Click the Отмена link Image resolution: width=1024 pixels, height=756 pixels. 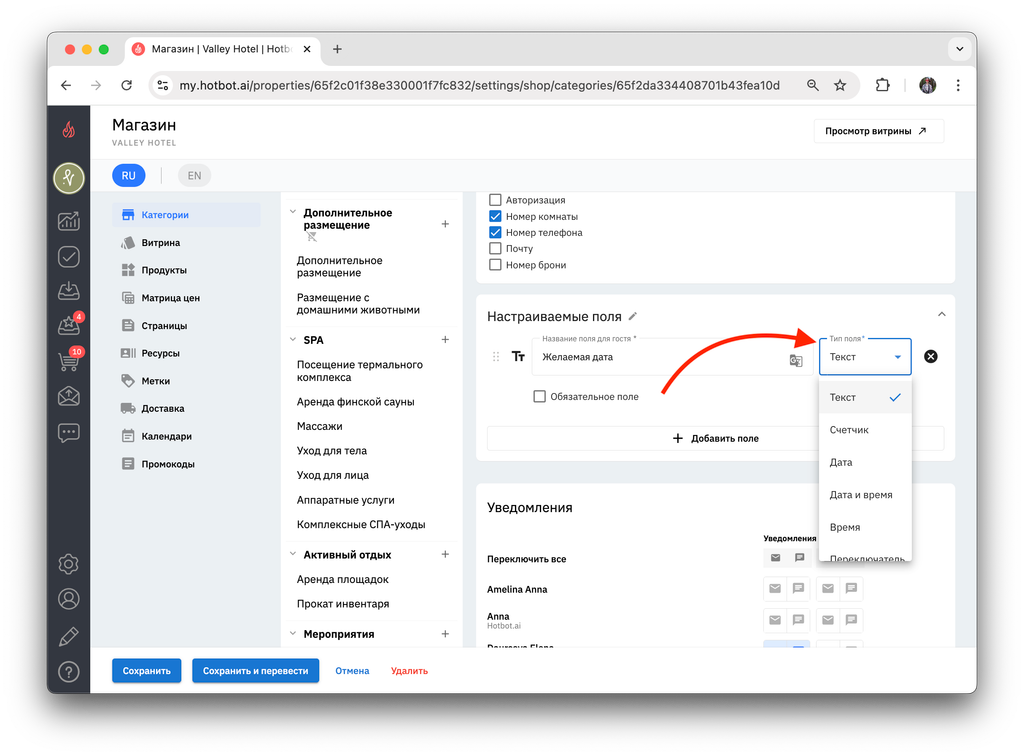click(352, 670)
